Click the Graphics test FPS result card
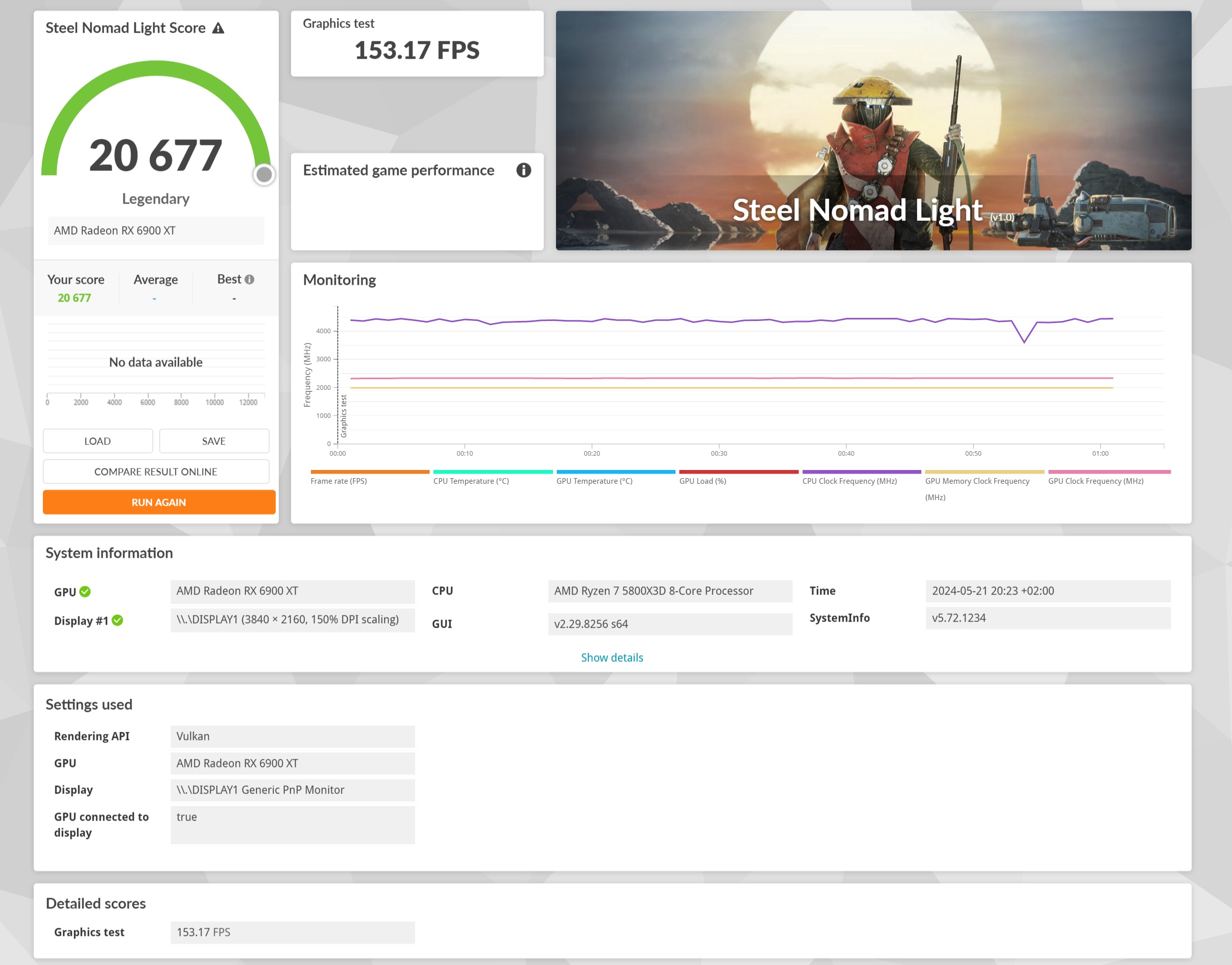Image resolution: width=1232 pixels, height=965 pixels. [x=417, y=43]
